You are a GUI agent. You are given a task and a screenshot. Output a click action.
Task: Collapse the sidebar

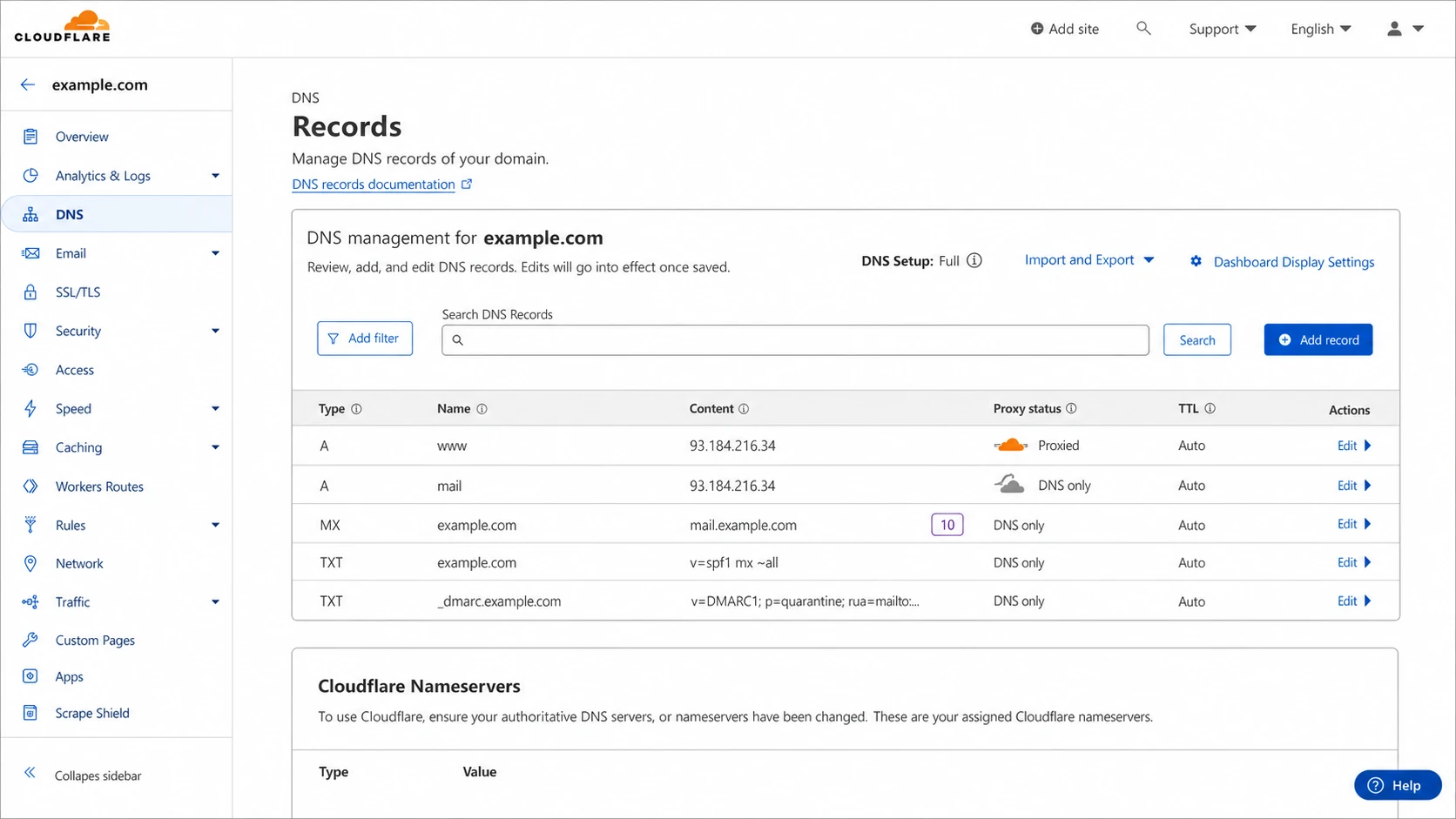(x=83, y=775)
